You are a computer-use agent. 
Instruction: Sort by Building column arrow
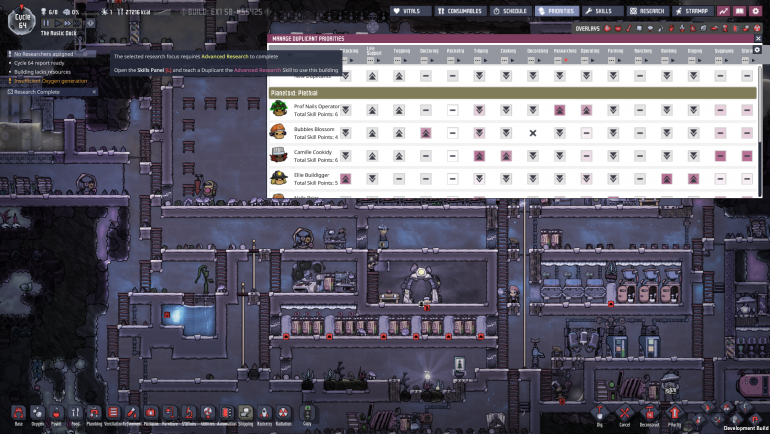(673, 60)
